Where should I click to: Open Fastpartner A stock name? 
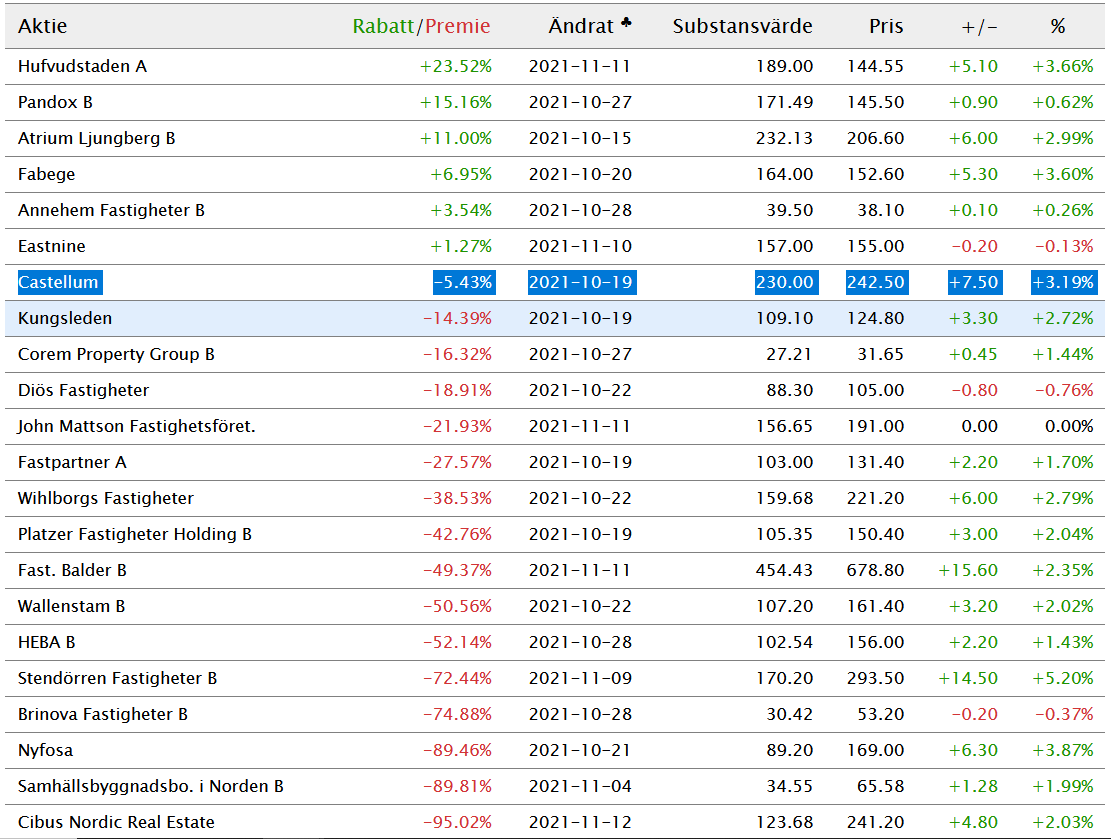click(x=72, y=463)
